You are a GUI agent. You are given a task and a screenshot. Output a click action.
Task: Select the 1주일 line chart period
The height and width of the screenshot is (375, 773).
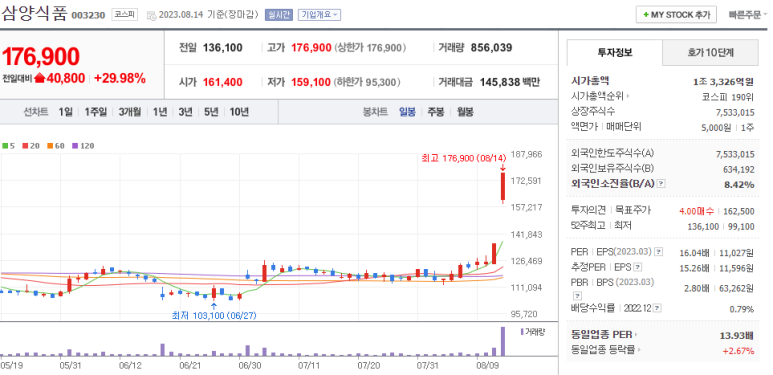(95, 112)
